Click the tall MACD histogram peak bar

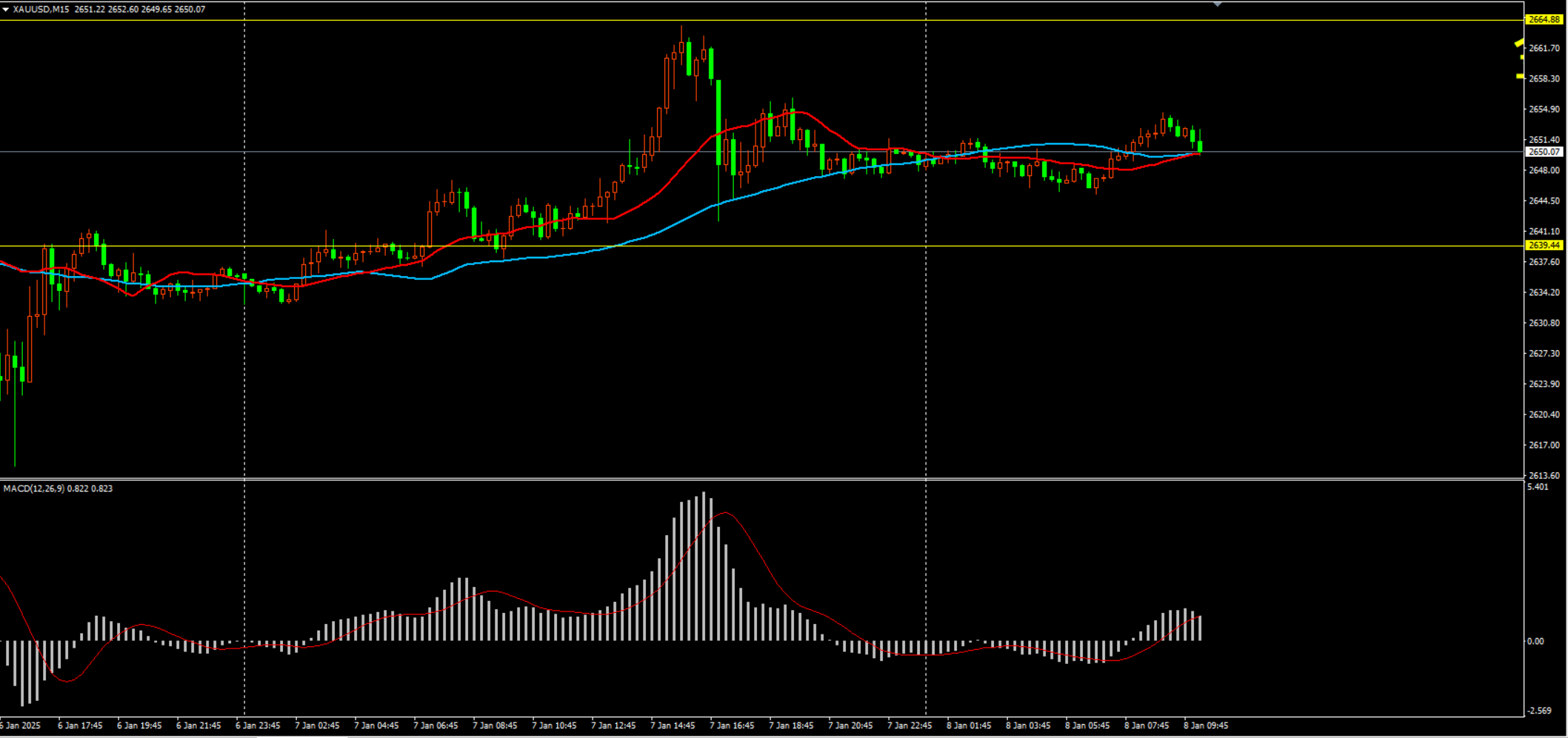pyautogui.click(x=704, y=566)
